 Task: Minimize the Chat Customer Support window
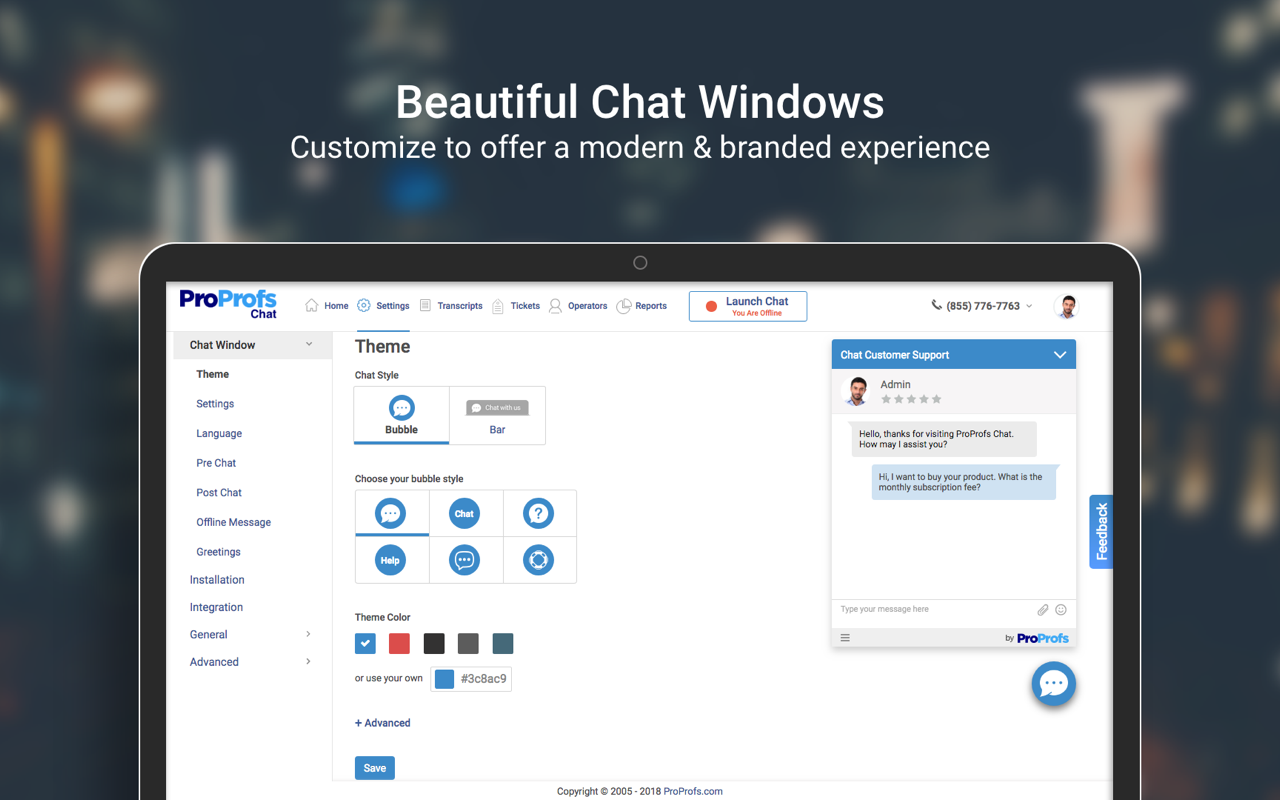1060,355
